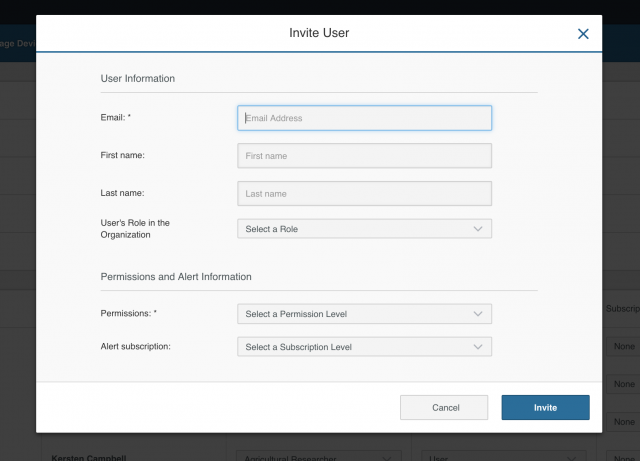The height and width of the screenshot is (461, 640).
Task: Click the First name: label
Action: click(123, 155)
